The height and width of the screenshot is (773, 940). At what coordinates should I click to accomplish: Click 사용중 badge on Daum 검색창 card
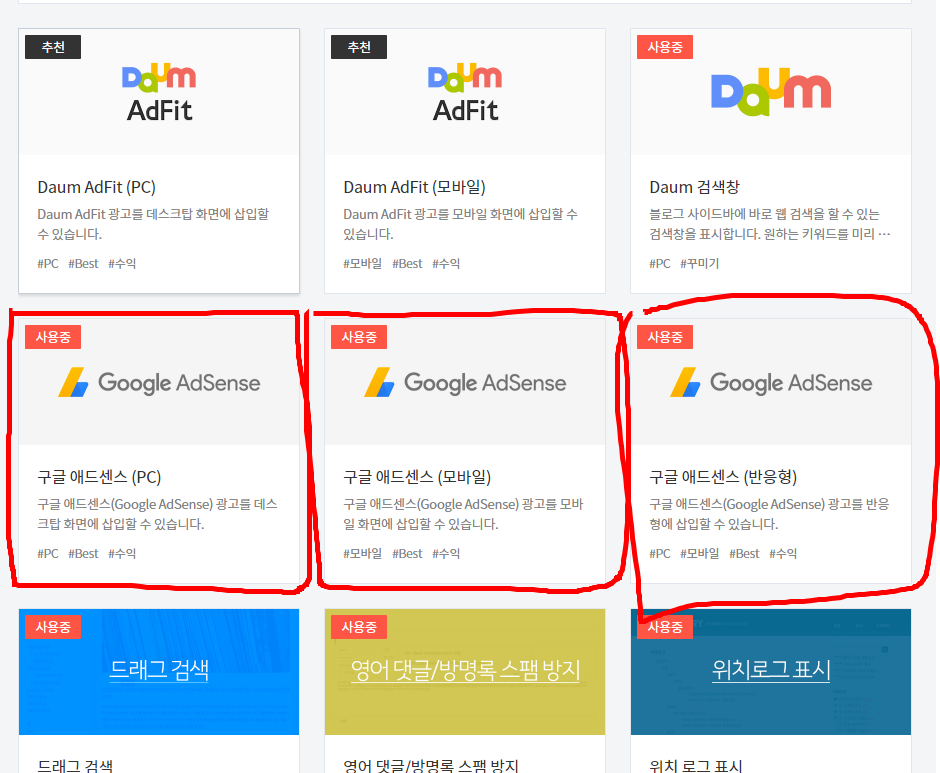tap(665, 47)
